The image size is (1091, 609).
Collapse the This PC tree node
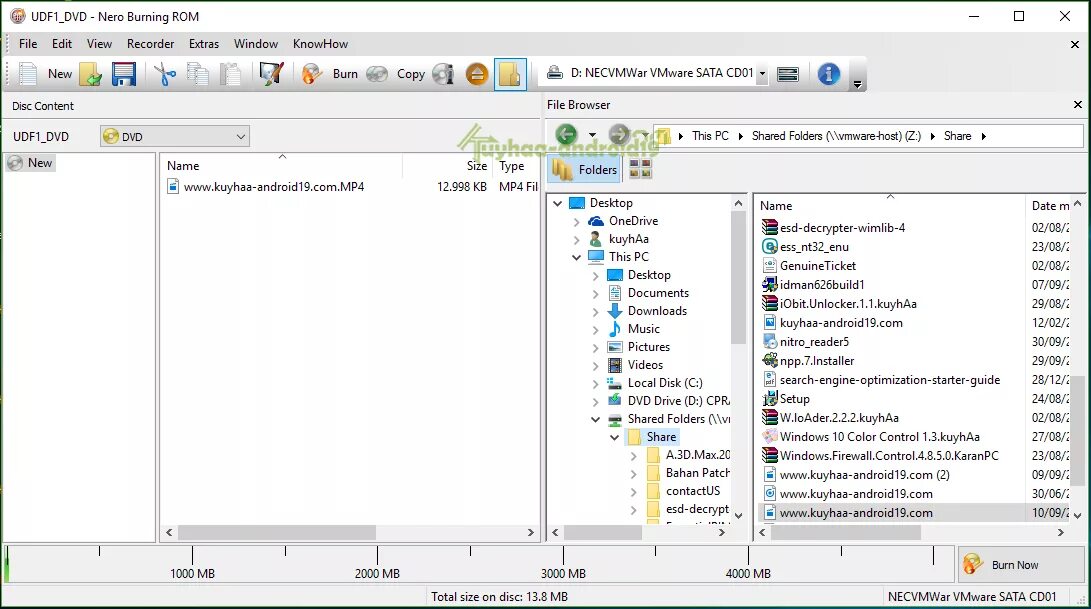click(576, 258)
